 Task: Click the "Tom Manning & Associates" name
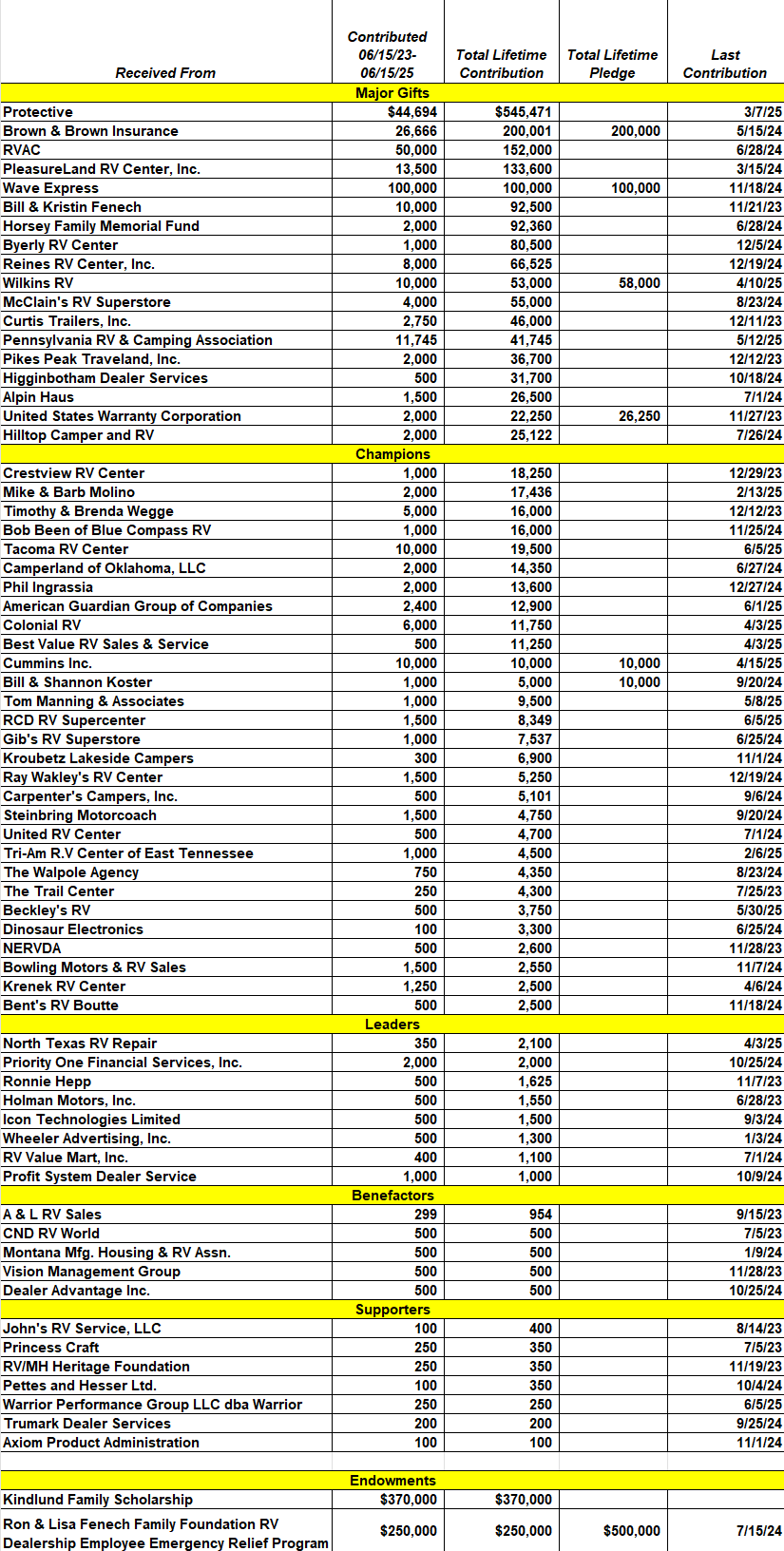click(x=94, y=701)
